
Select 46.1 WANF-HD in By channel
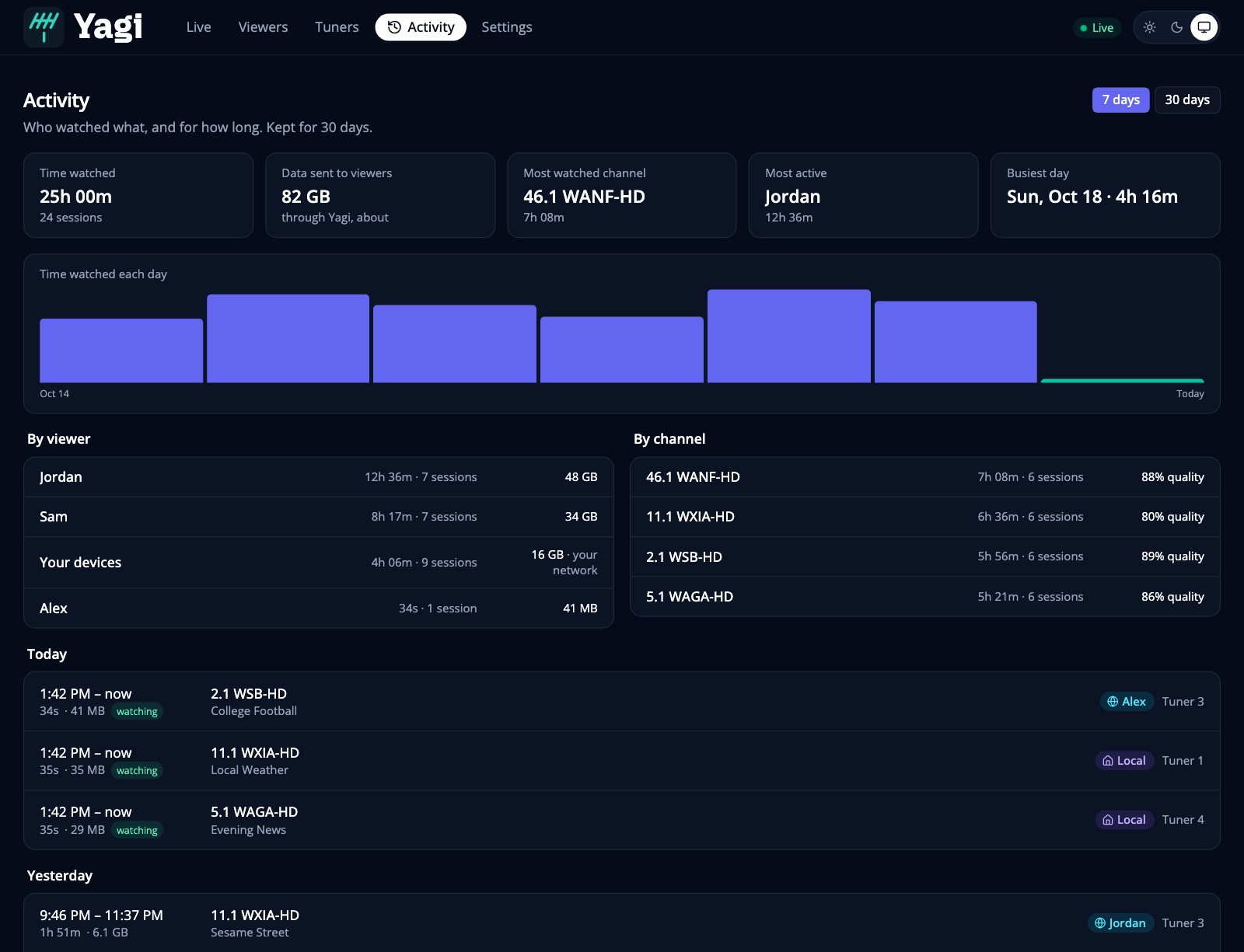click(925, 477)
